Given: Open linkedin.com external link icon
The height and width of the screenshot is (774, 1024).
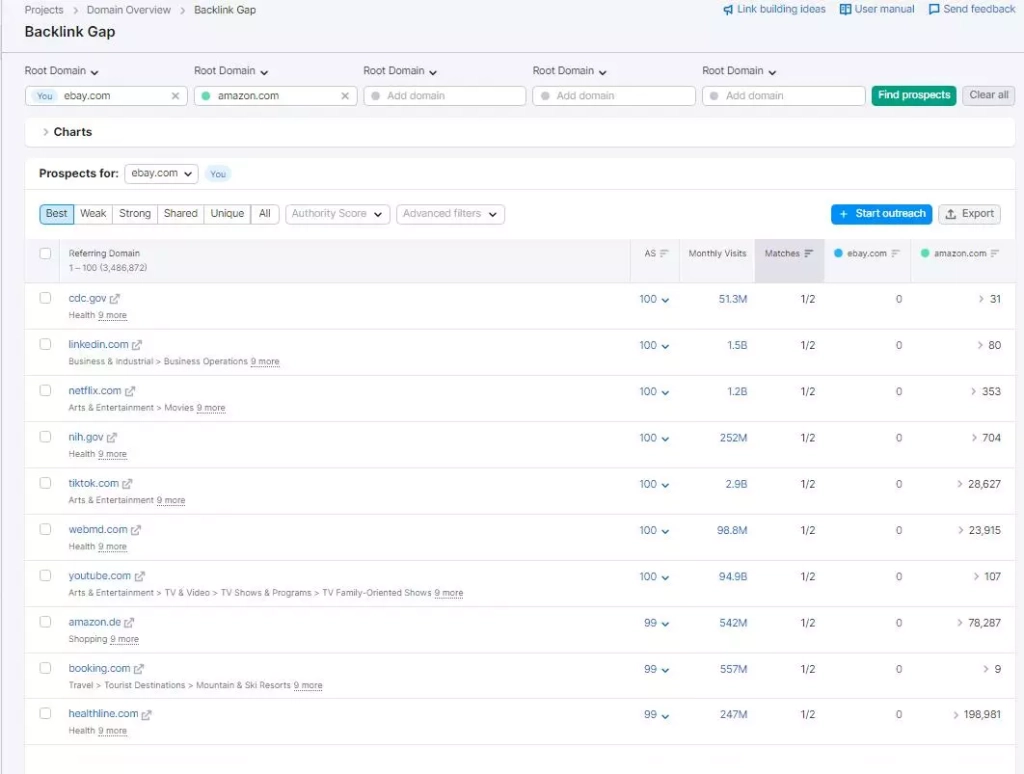Looking at the screenshot, I should pos(136,345).
